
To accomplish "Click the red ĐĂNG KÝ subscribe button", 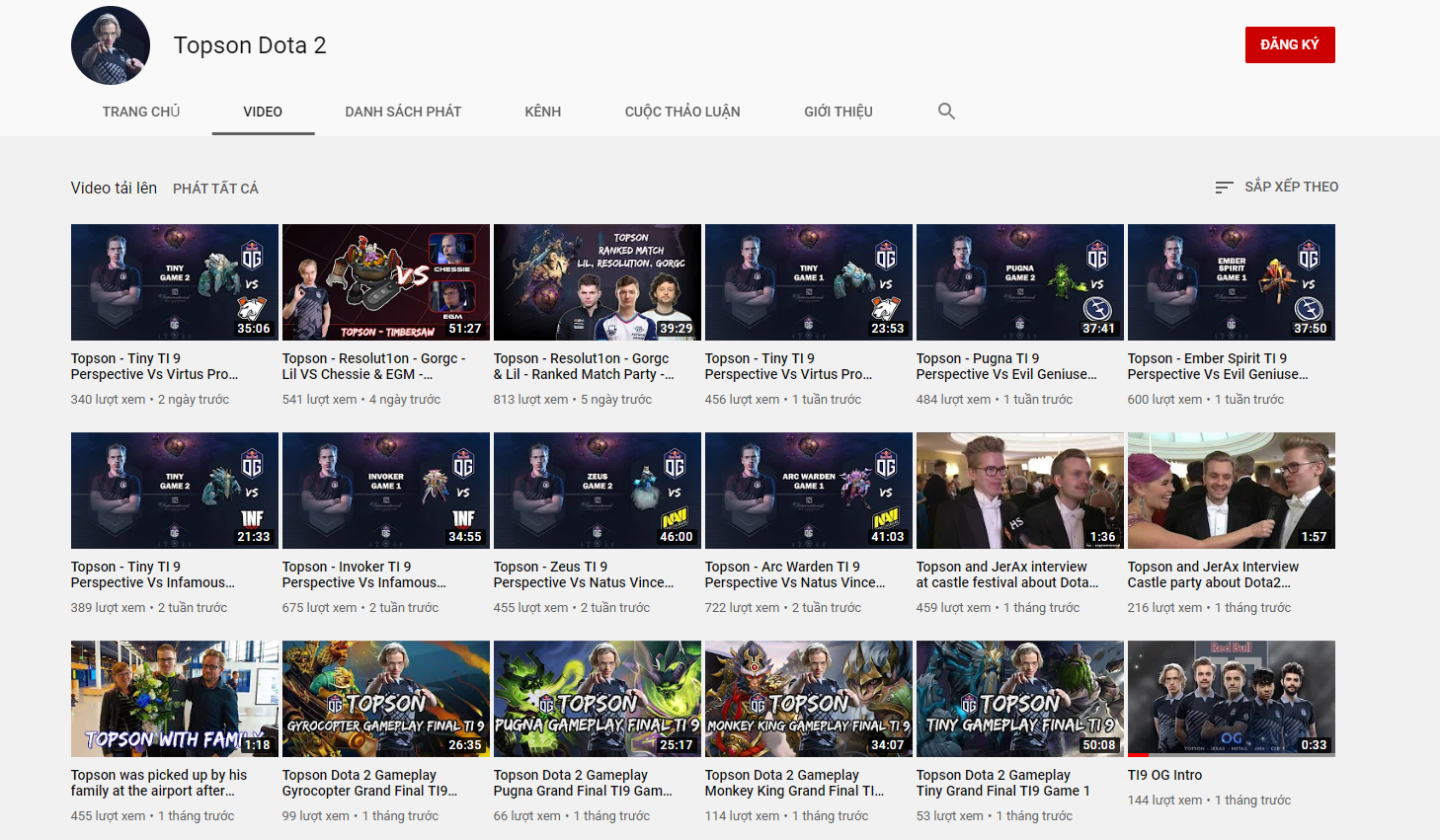I will pos(1290,44).
